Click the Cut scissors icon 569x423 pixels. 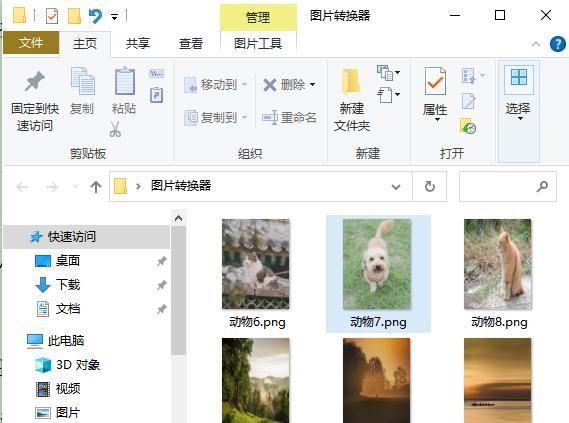point(115,129)
